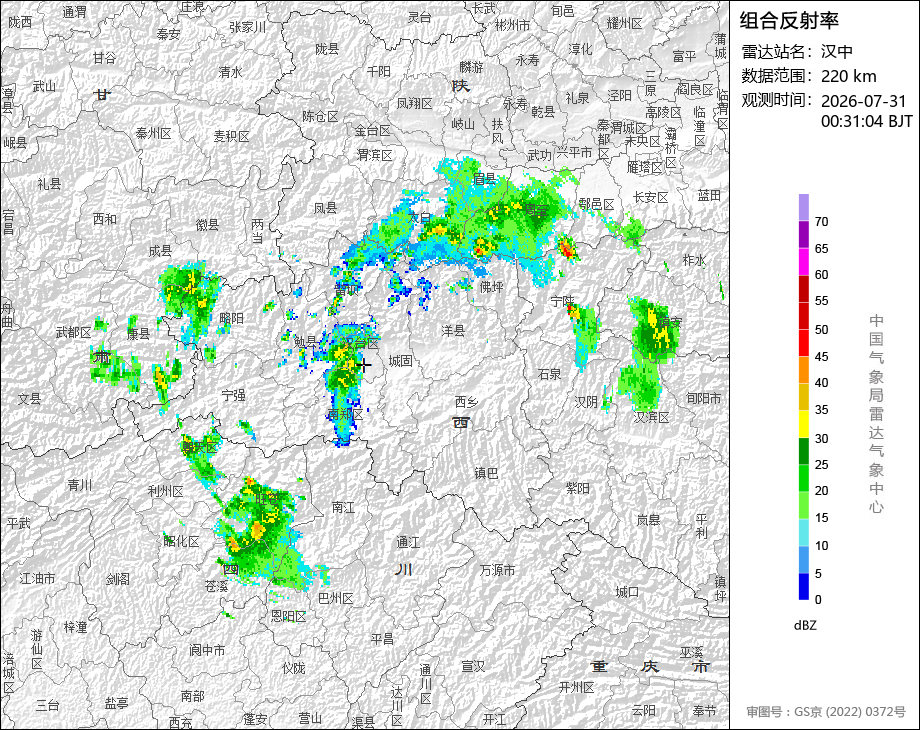Select the 利州区 label
The image size is (920, 730).
click(x=165, y=491)
